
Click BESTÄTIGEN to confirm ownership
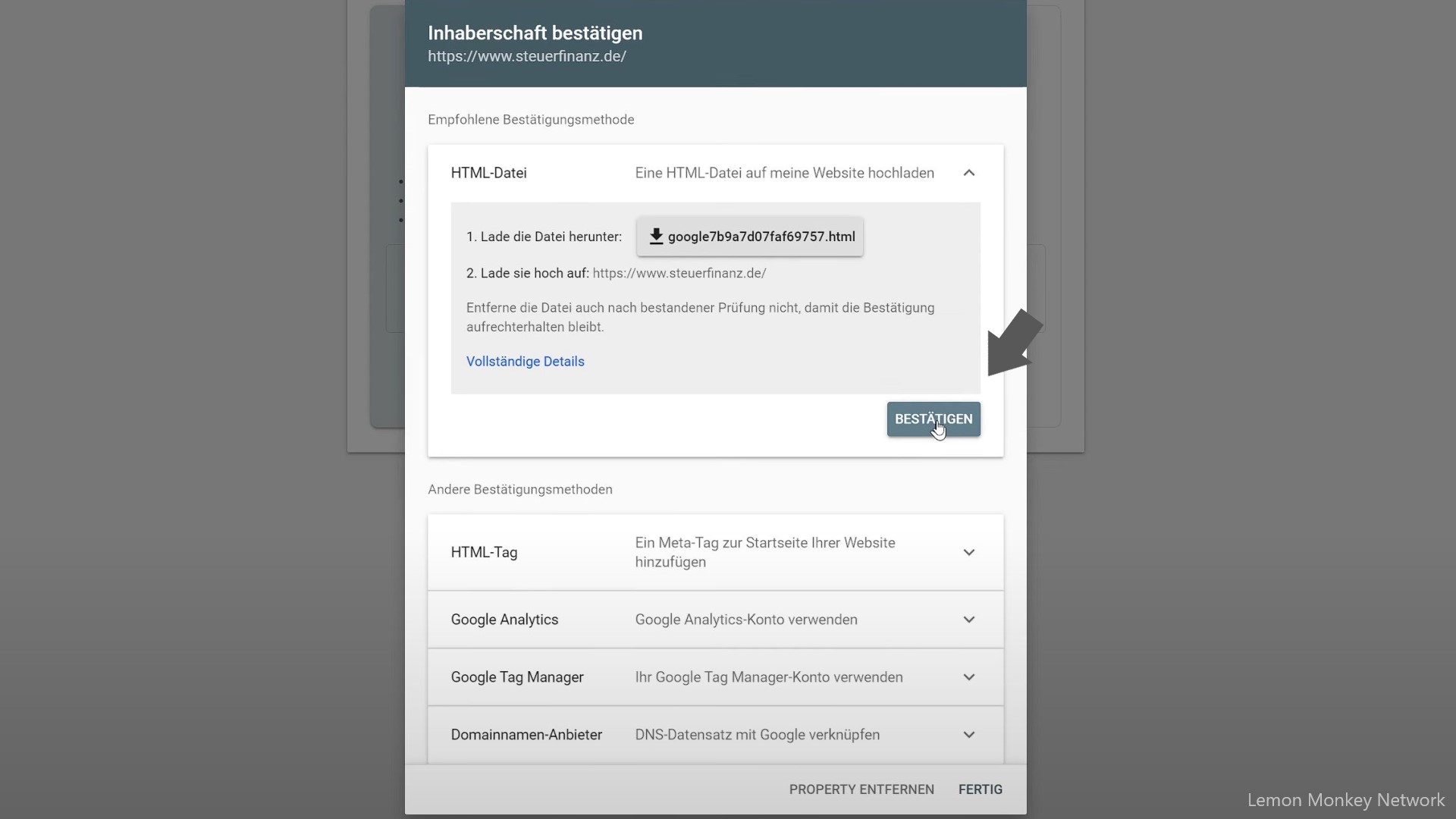pyautogui.click(x=932, y=418)
